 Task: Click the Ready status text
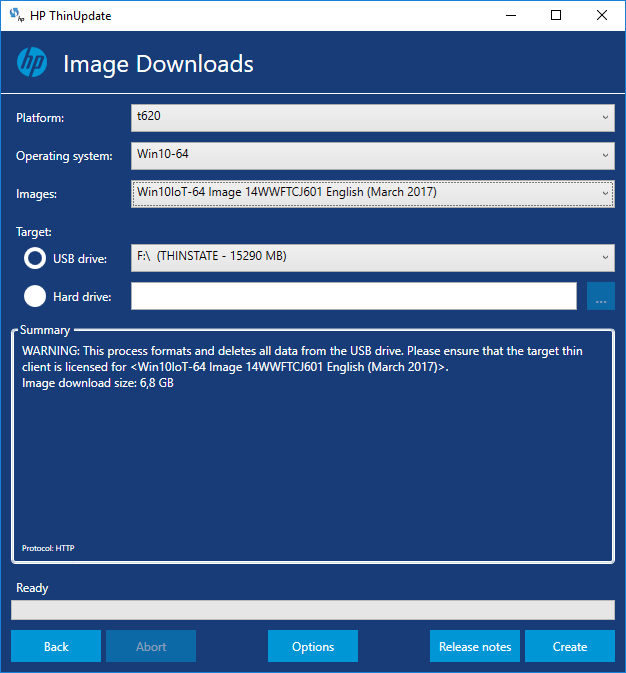coord(32,588)
